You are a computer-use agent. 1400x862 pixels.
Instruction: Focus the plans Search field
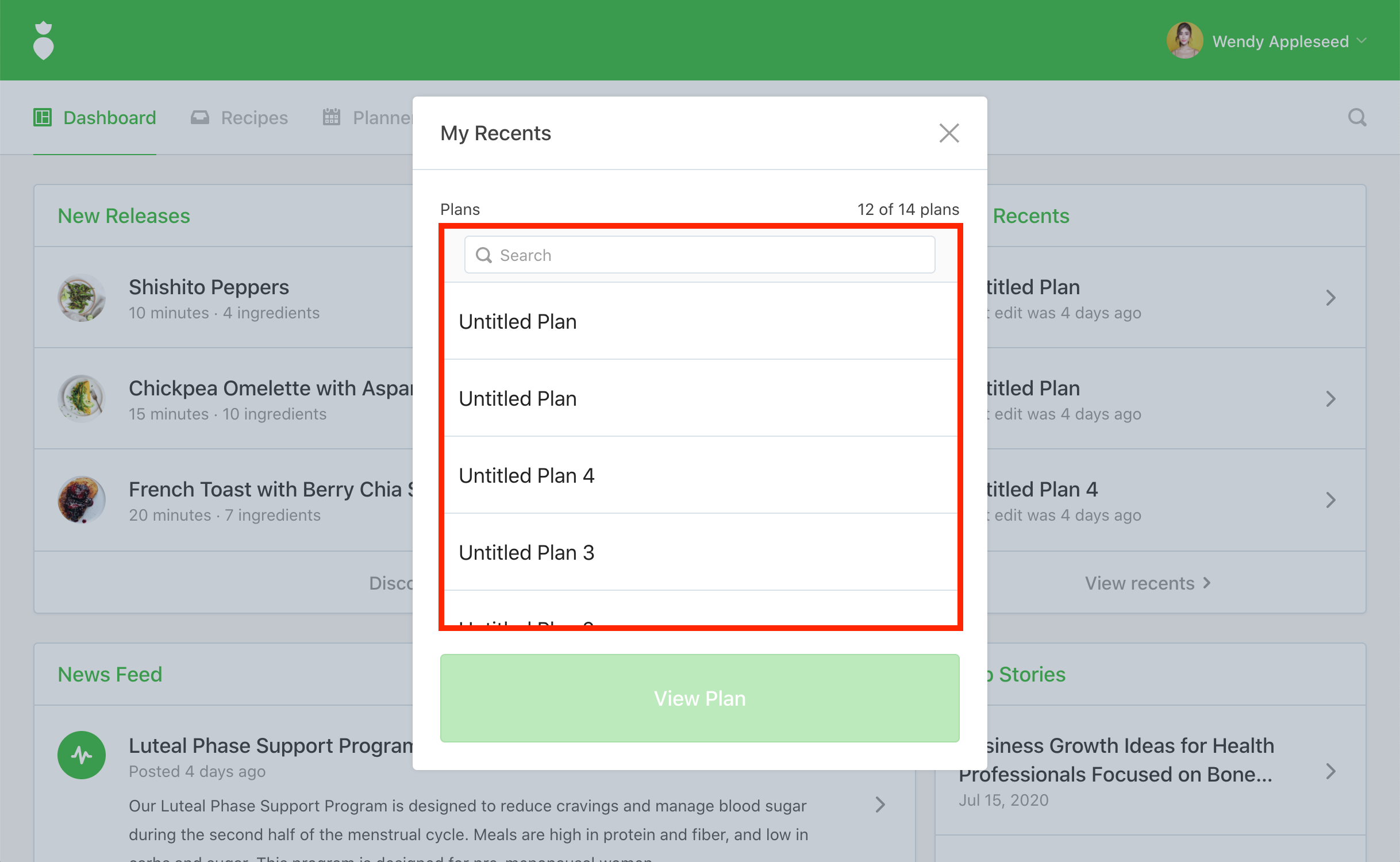pyautogui.click(x=699, y=255)
